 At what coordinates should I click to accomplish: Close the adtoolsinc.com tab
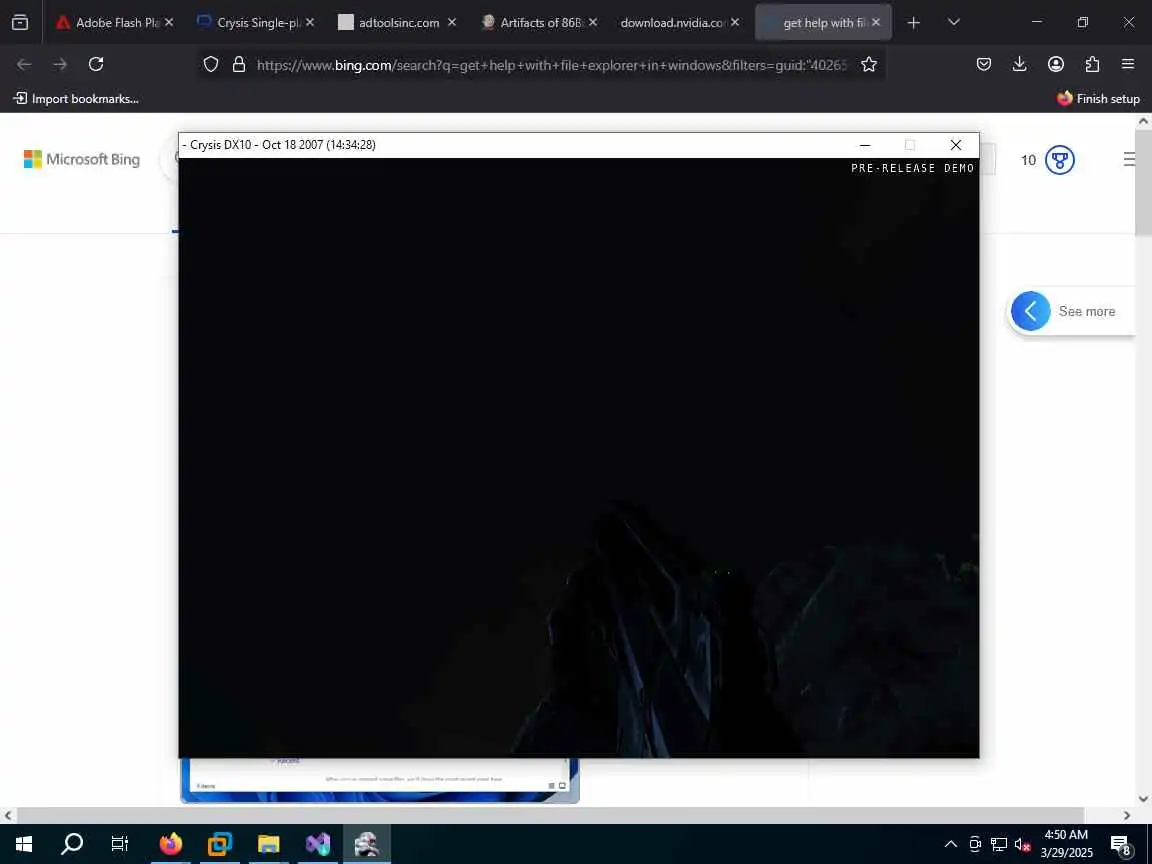[452, 23]
